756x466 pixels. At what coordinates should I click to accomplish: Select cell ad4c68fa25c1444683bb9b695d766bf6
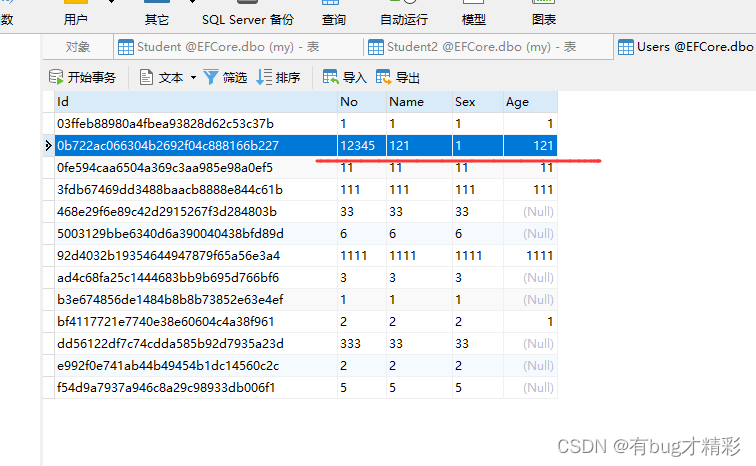[196, 278]
